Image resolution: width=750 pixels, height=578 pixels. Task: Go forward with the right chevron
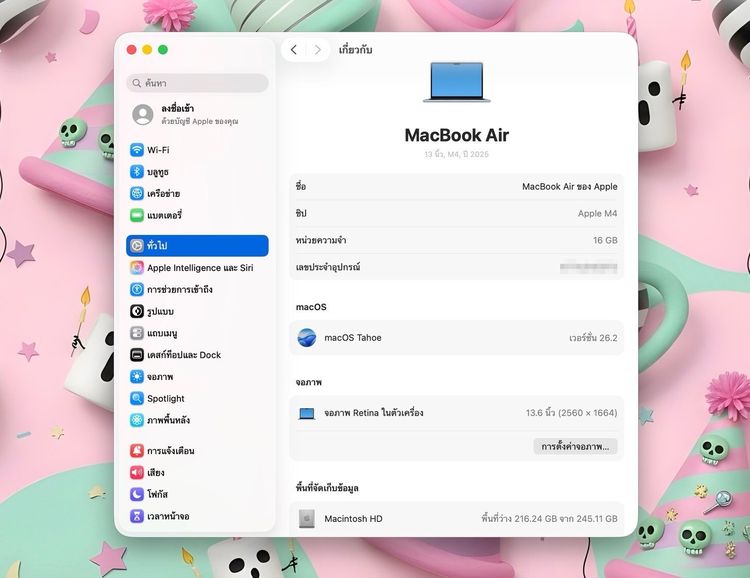point(318,50)
